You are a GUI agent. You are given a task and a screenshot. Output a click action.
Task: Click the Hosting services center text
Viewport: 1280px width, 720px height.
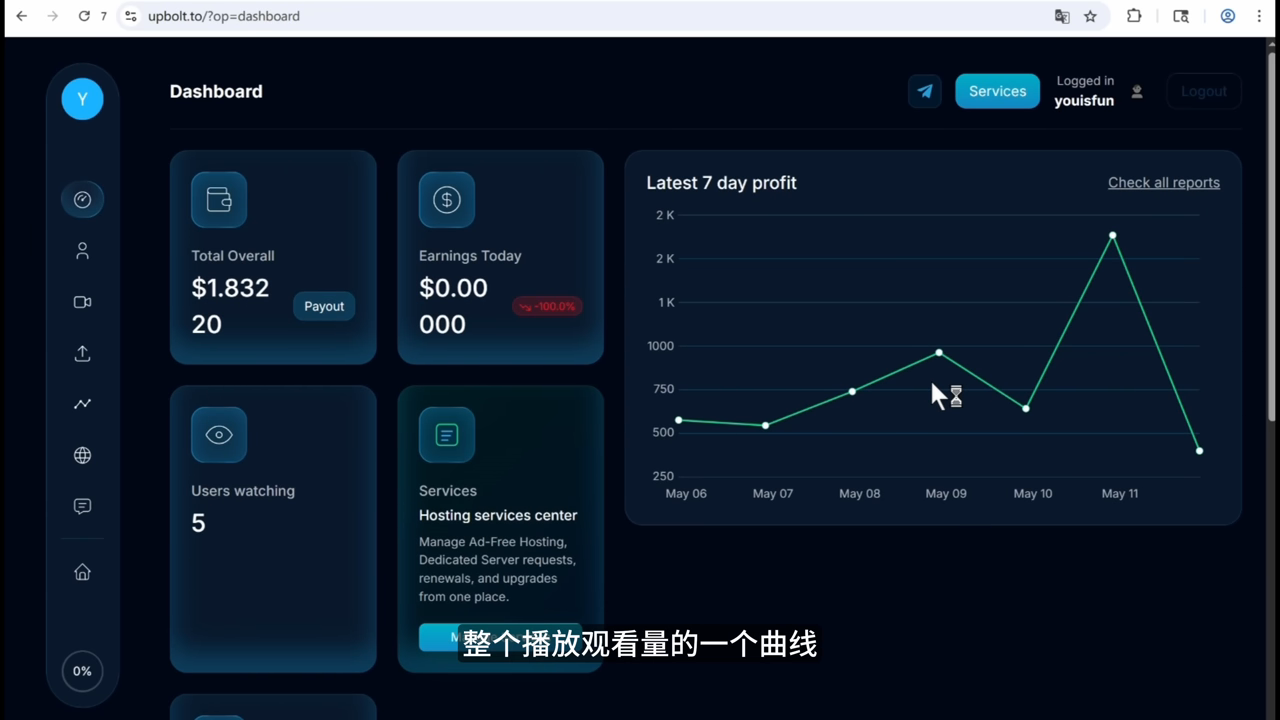pyautogui.click(x=498, y=515)
